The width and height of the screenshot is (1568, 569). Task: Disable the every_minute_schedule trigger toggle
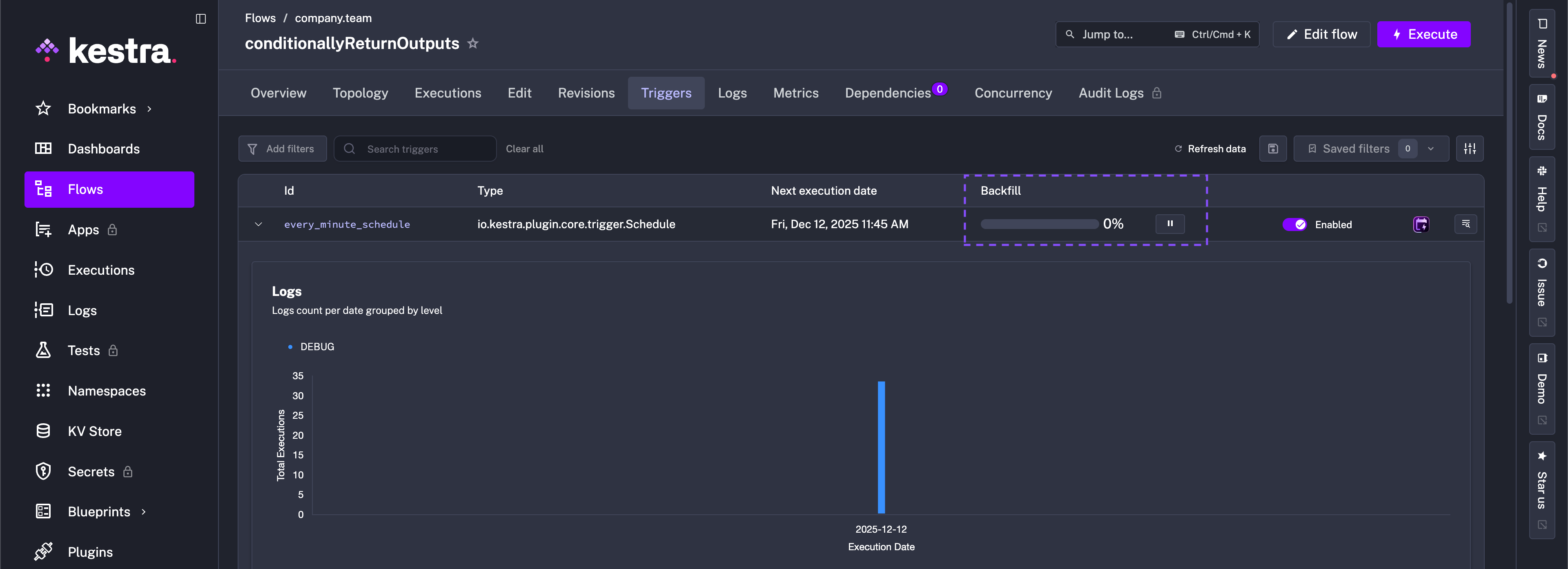[1294, 224]
